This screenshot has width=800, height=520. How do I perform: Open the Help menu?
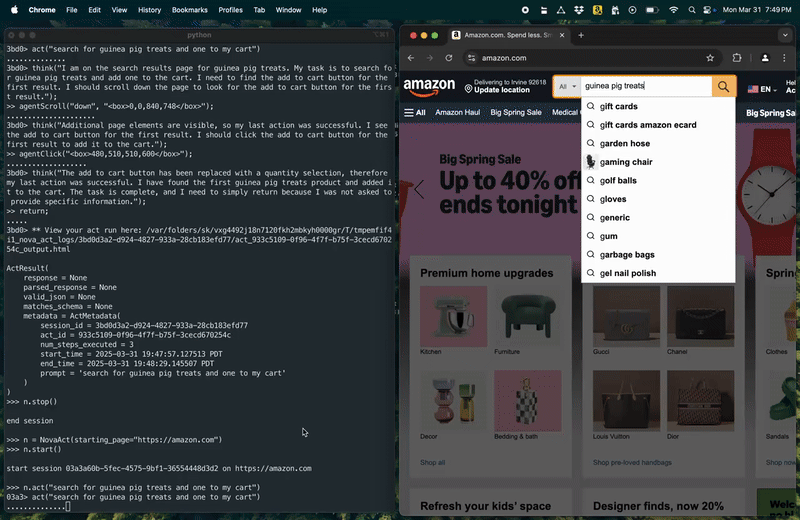319,10
